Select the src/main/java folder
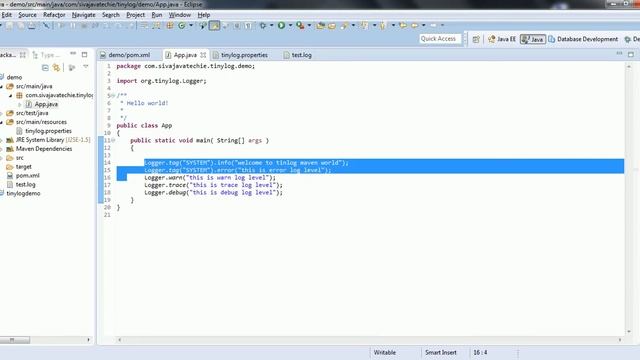 [33, 86]
